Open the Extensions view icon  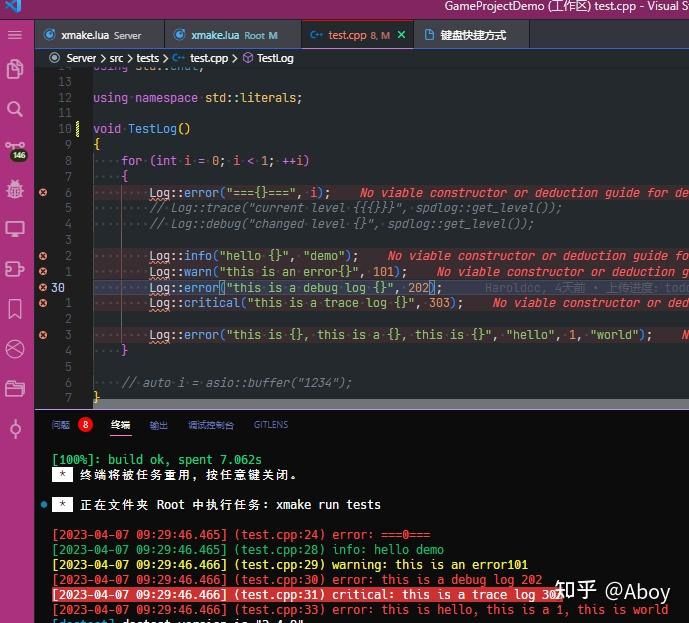point(15,268)
